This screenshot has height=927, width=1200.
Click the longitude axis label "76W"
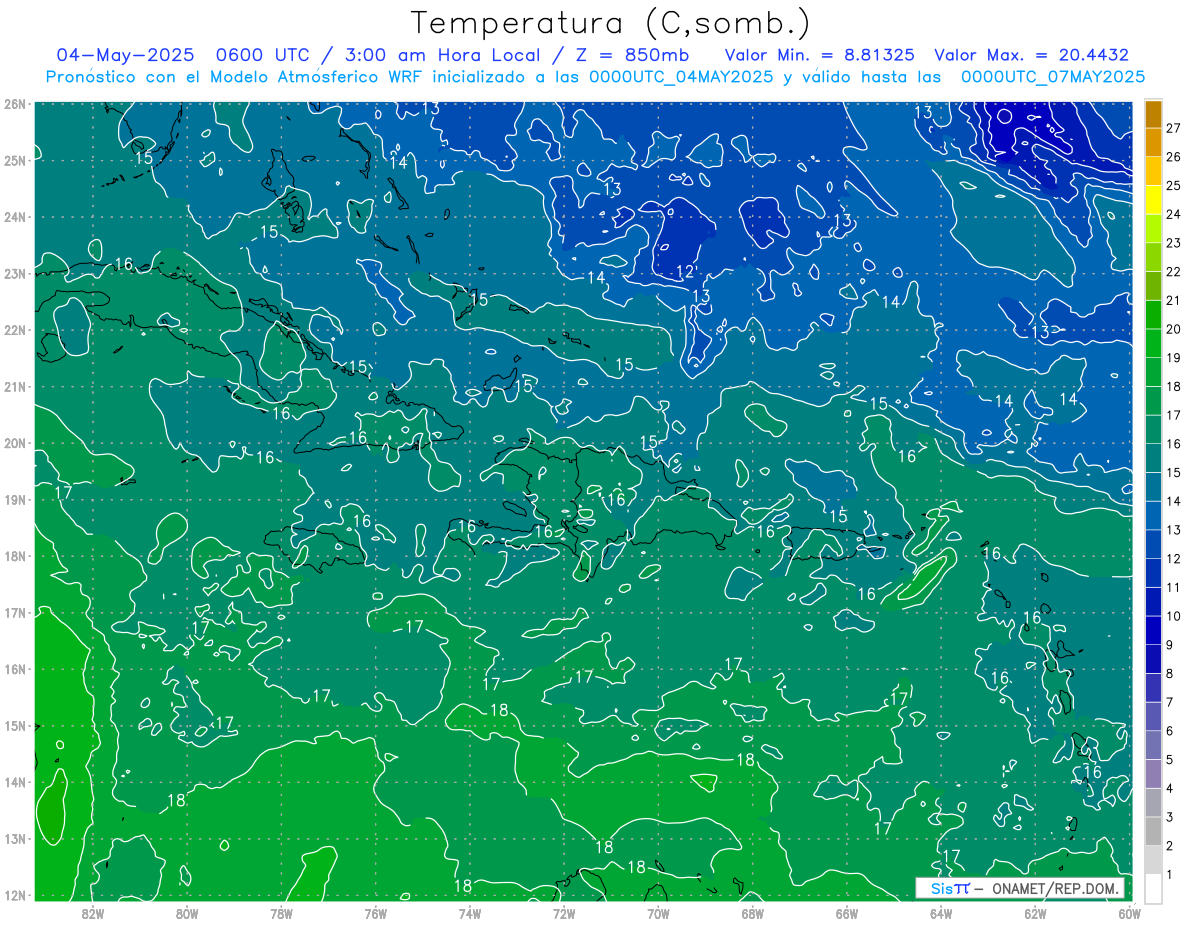(375, 912)
